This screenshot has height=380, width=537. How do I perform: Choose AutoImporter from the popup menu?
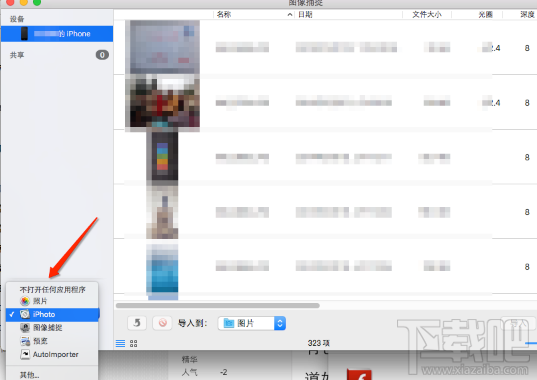(52, 354)
